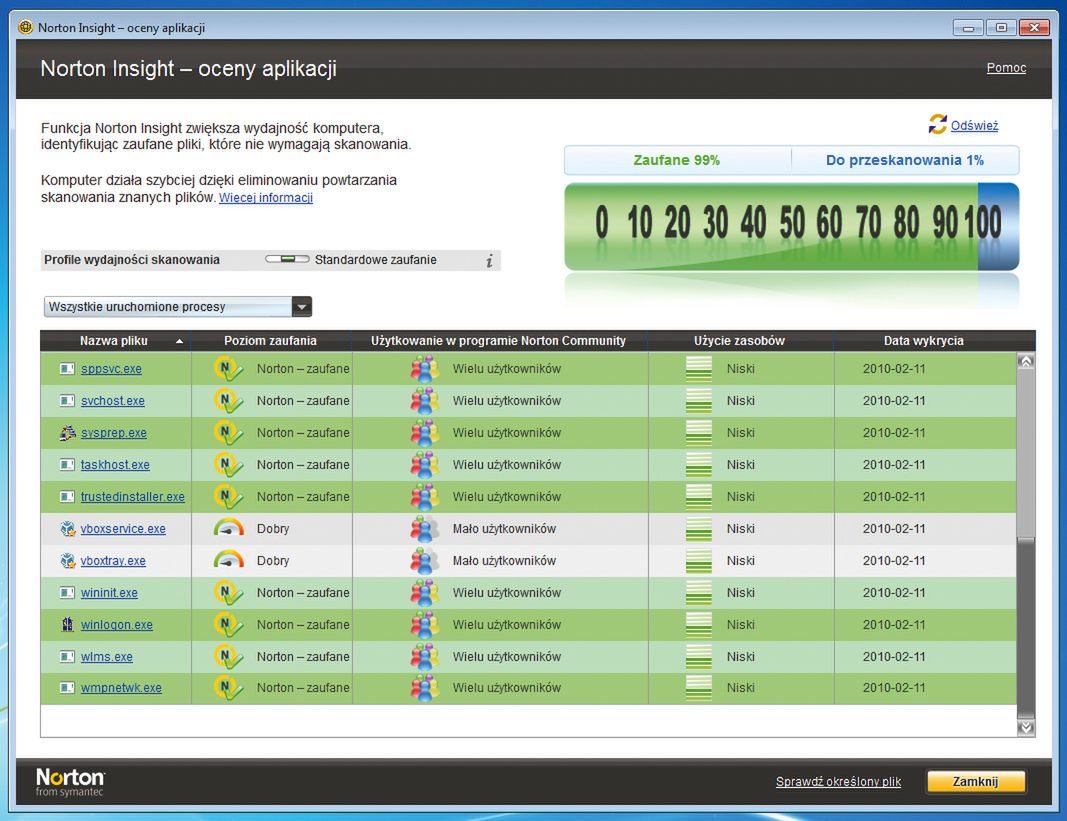Screen dimensions: 1067x821
Task: Click resource usage bars for wlms.exe
Action: click(699, 657)
